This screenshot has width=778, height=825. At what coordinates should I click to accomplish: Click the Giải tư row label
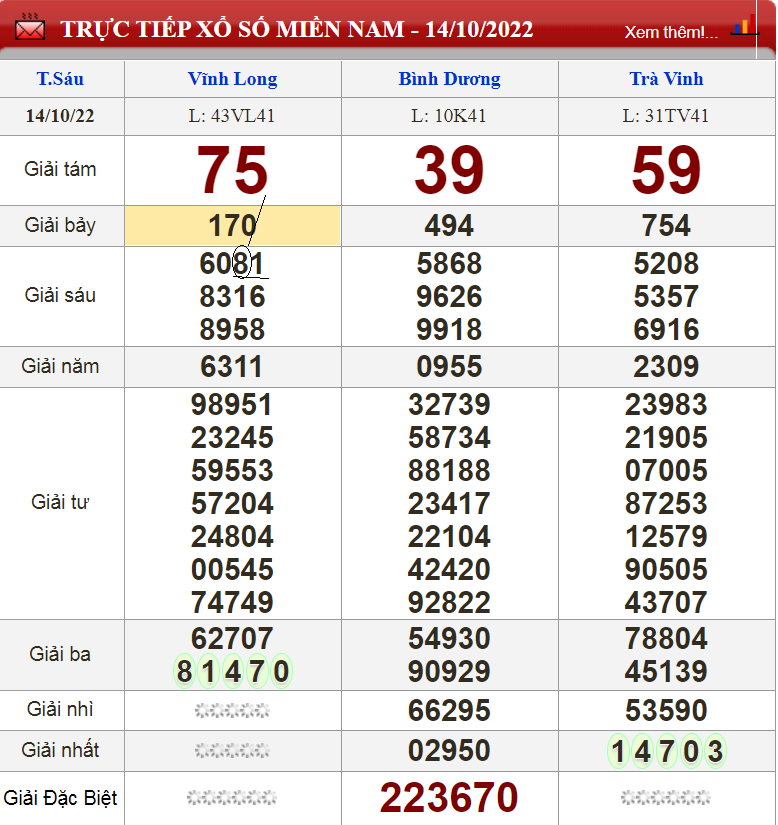[60, 502]
